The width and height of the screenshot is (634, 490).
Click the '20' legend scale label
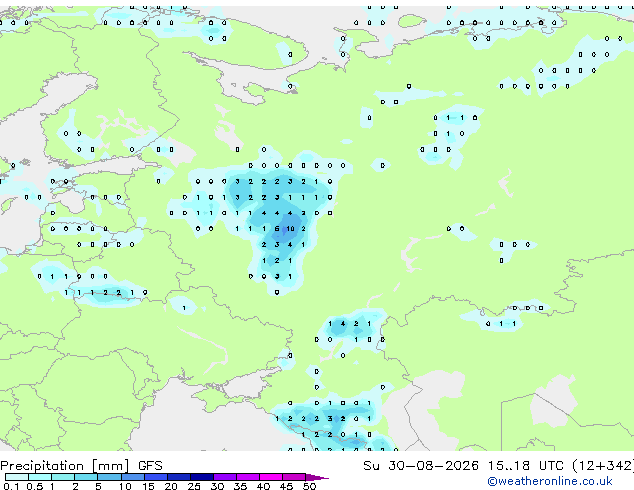(x=171, y=486)
